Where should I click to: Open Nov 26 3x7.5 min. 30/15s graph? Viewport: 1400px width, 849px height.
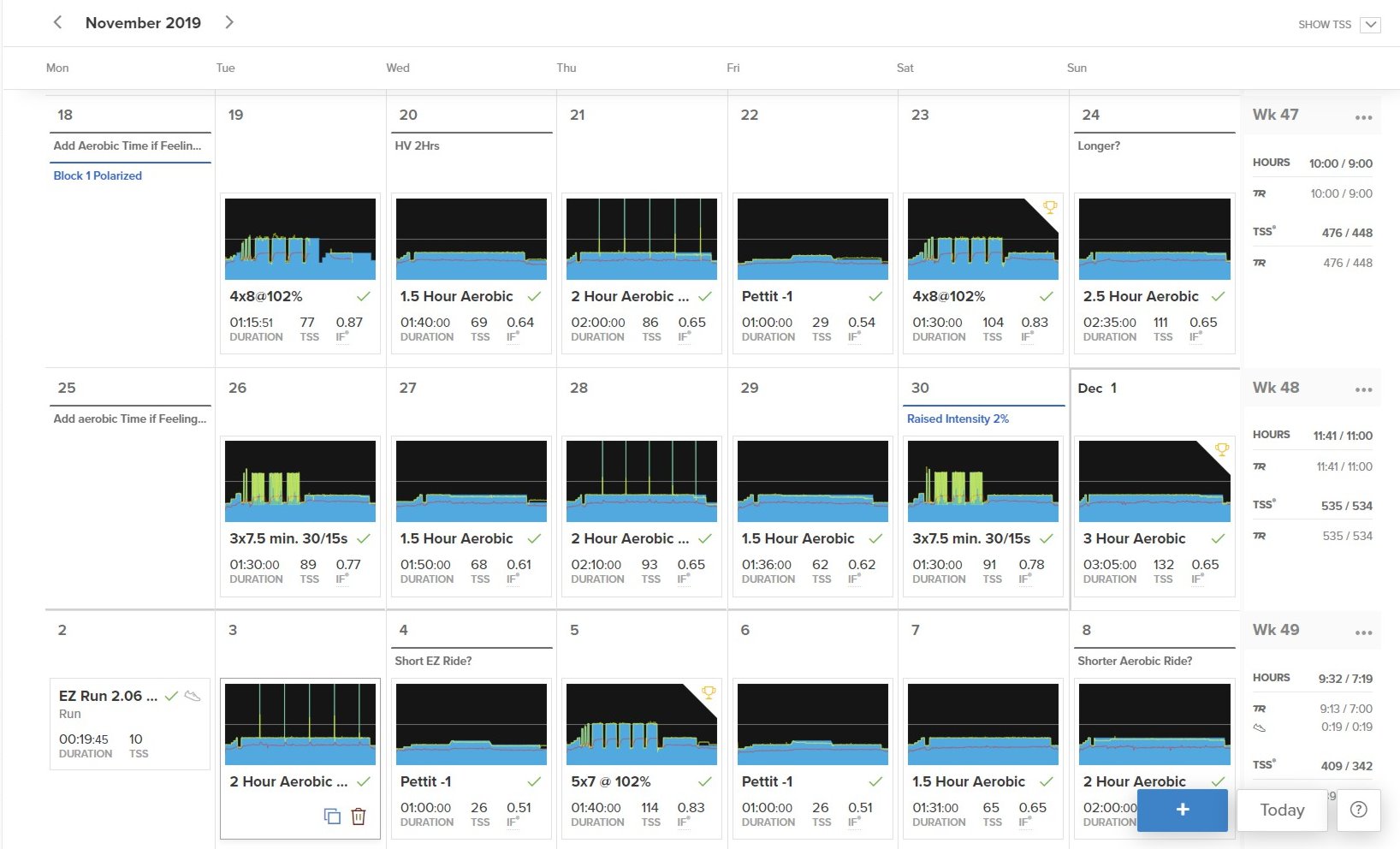tap(300, 481)
